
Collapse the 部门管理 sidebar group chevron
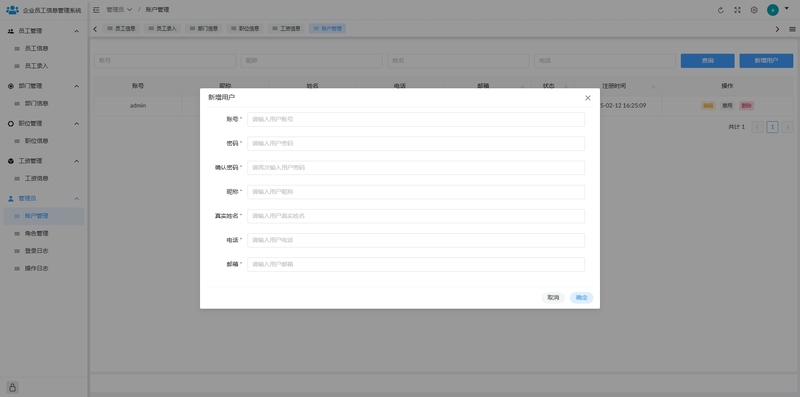(x=77, y=86)
